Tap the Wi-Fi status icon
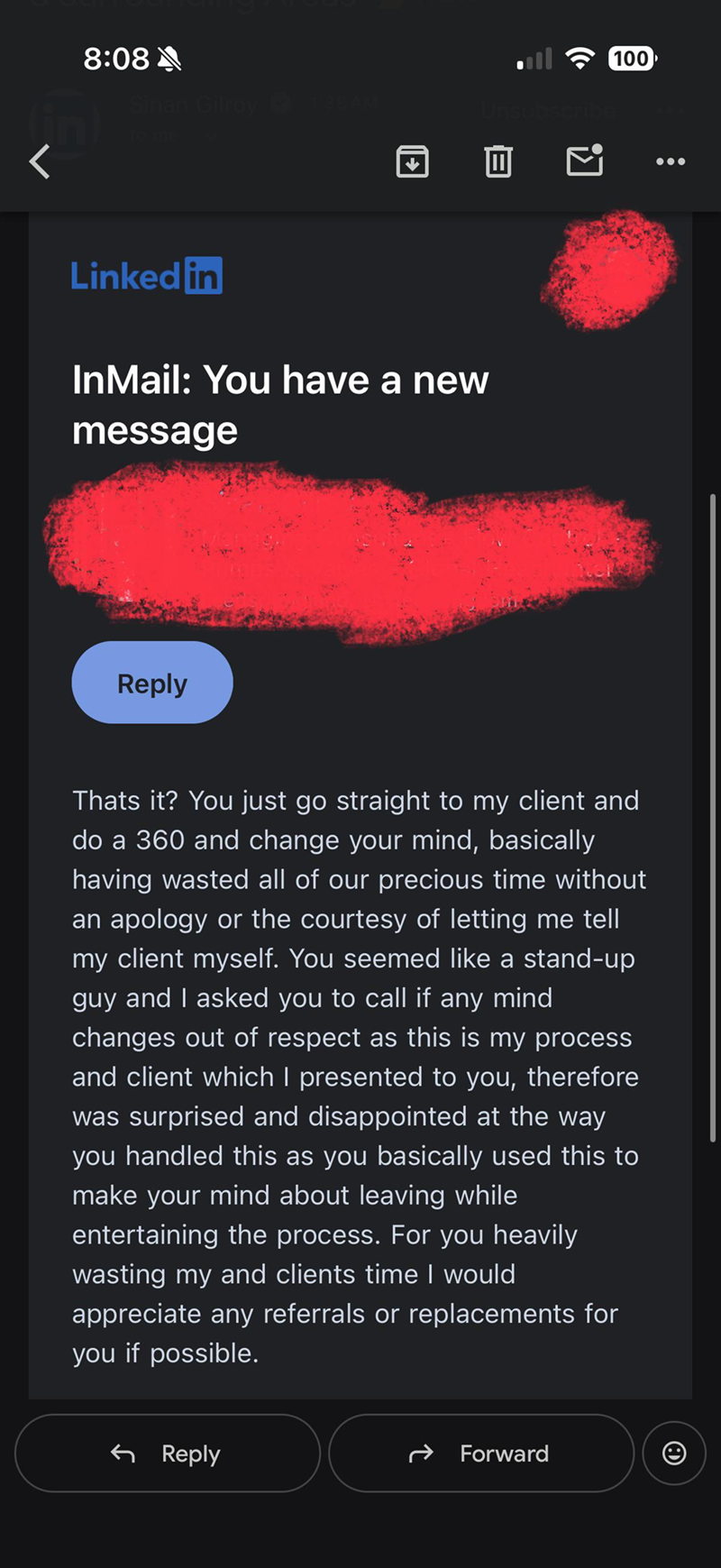721x1568 pixels. pyautogui.click(x=580, y=60)
